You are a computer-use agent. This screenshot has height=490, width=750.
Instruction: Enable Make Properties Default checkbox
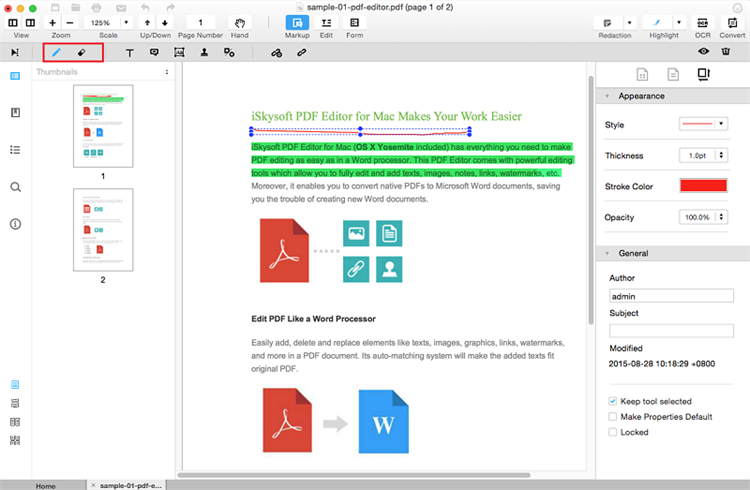point(613,416)
